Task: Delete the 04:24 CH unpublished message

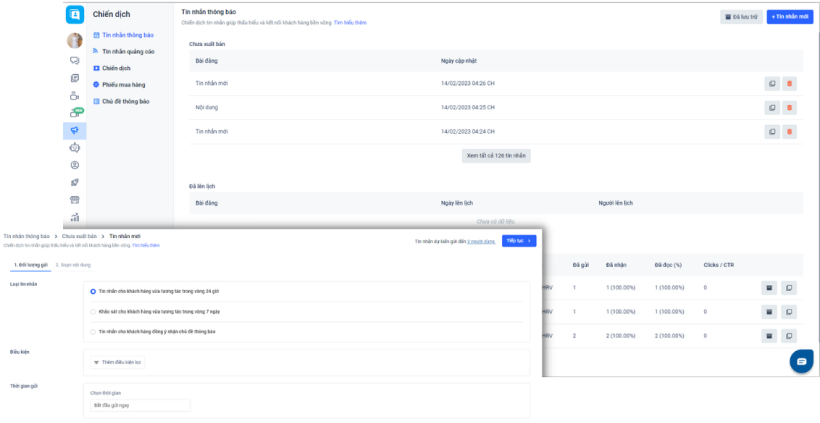Action: [x=789, y=131]
